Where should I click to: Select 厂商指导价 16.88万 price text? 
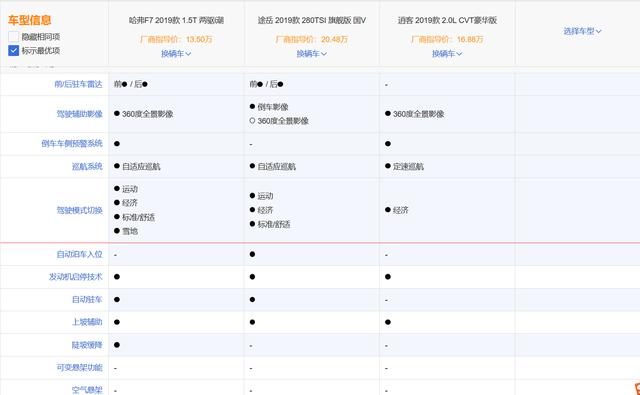click(x=447, y=39)
